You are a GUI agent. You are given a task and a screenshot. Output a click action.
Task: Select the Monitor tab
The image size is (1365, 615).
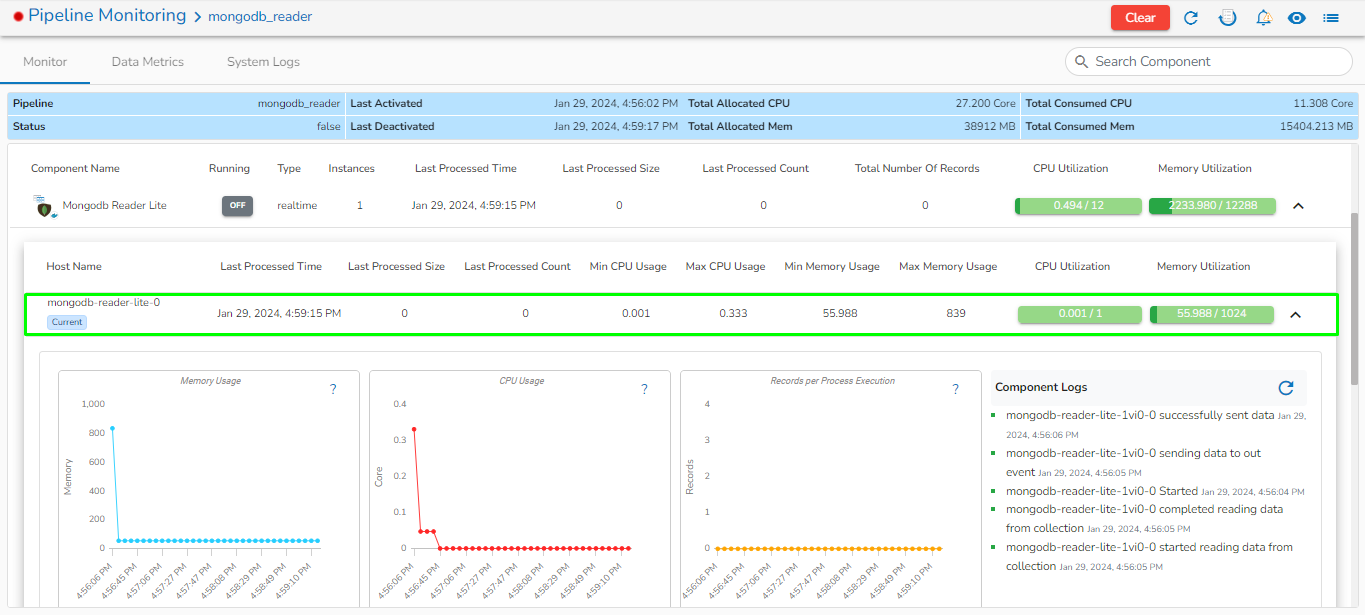(45, 62)
